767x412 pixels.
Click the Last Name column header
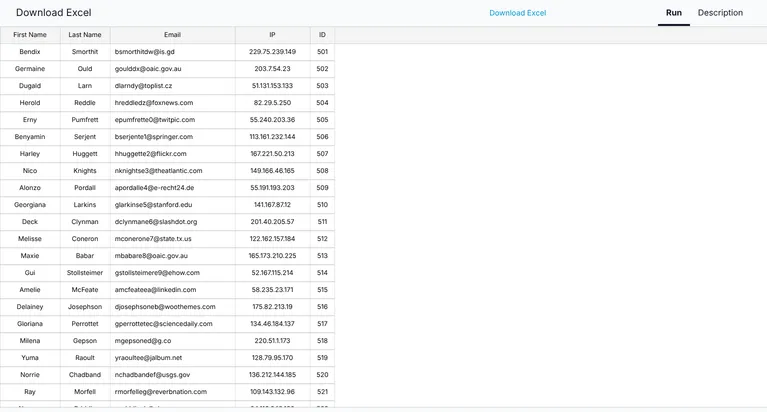[85, 35]
